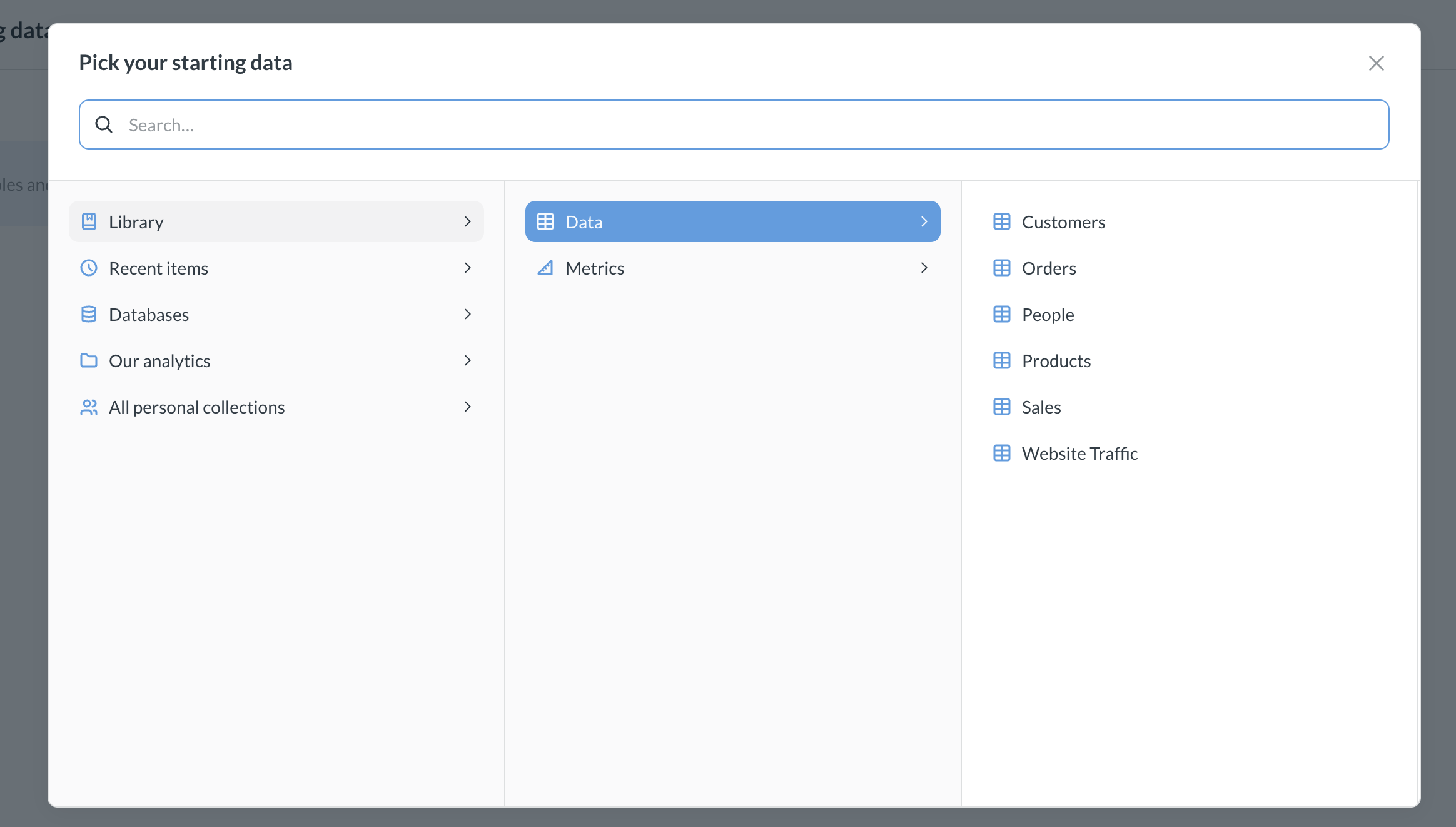Screen dimensions: 1456x827
Task: Close the Pick your starting data dialog
Action: click(x=1376, y=63)
